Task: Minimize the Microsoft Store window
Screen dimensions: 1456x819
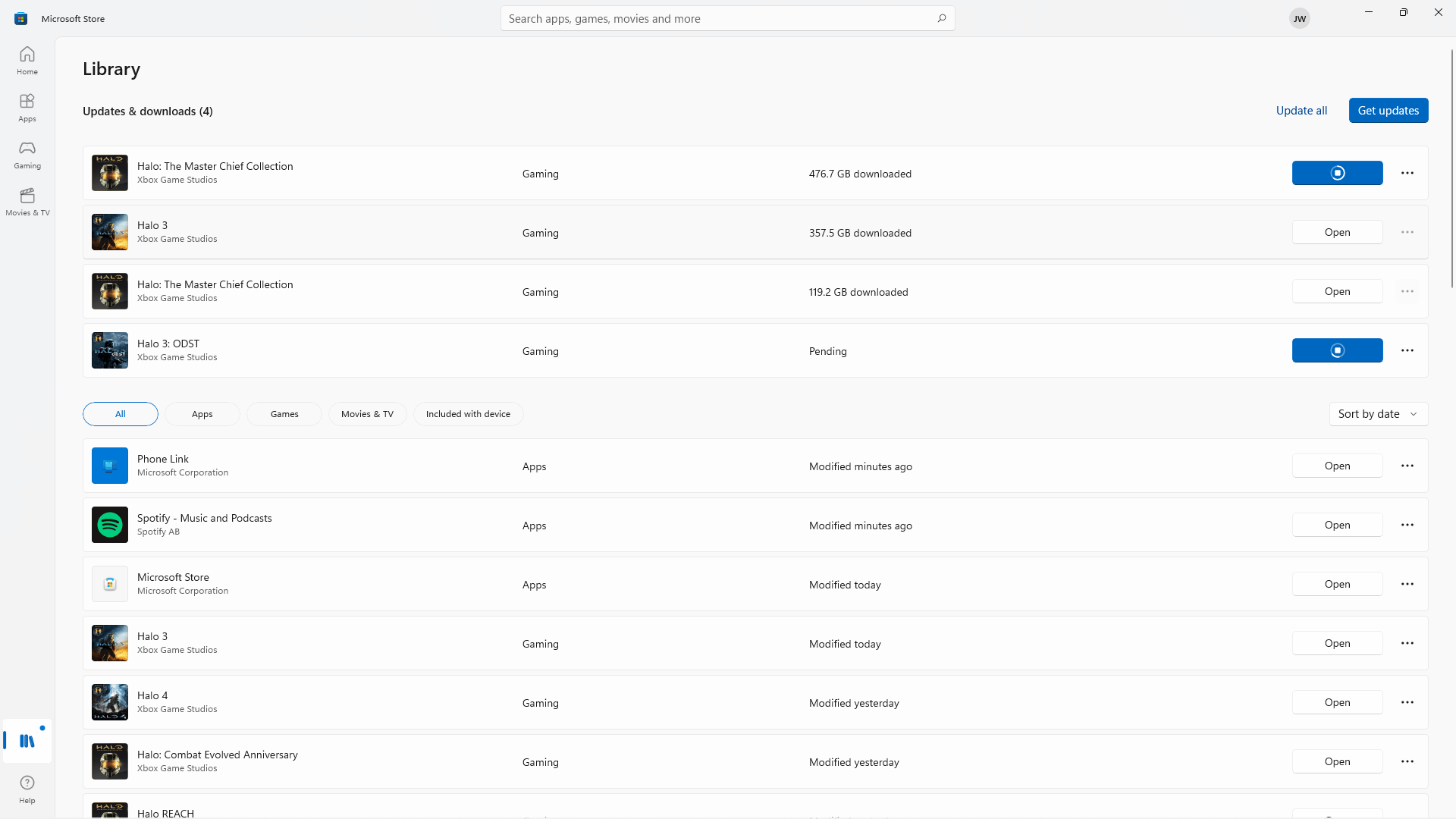Action: pos(1369,12)
